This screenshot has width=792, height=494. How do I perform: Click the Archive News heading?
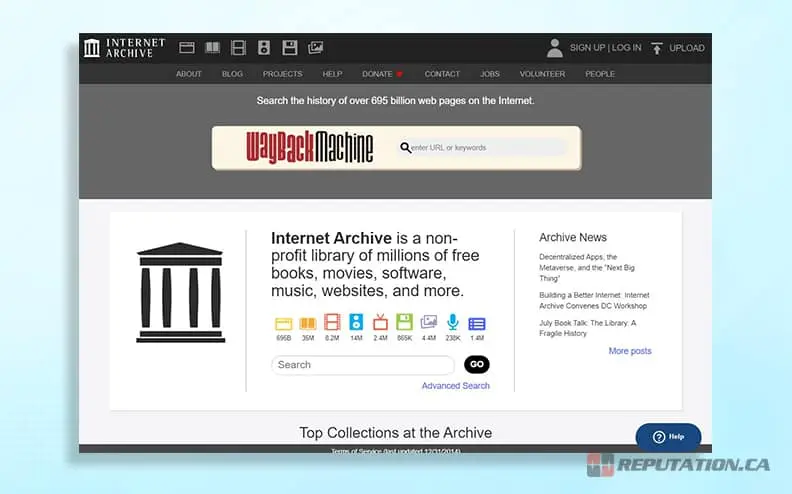click(573, 237)
